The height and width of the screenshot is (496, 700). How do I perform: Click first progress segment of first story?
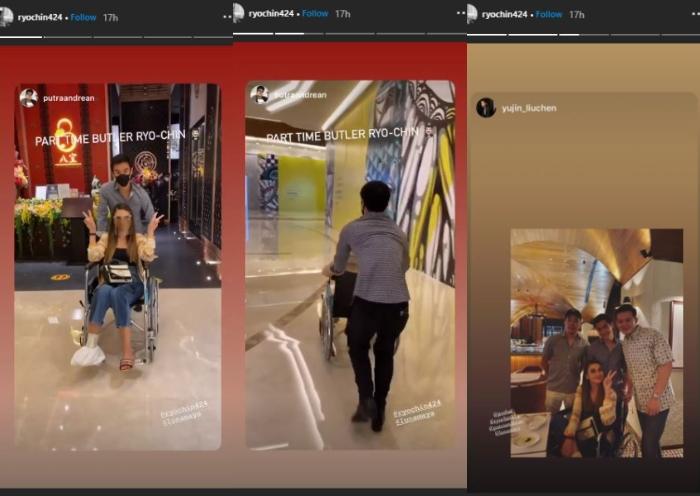pyautogui.click(x=21, y=37)
